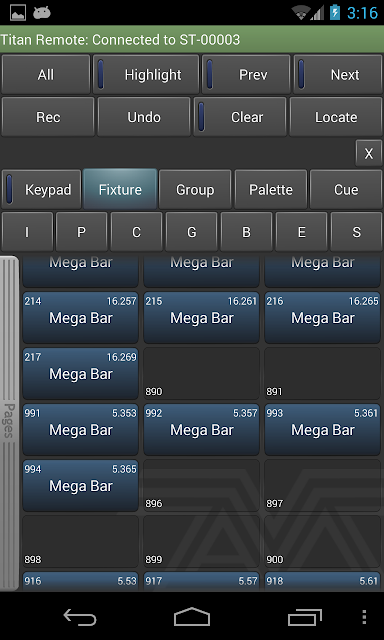Select the C colour attribute button

tap(136, 232)
